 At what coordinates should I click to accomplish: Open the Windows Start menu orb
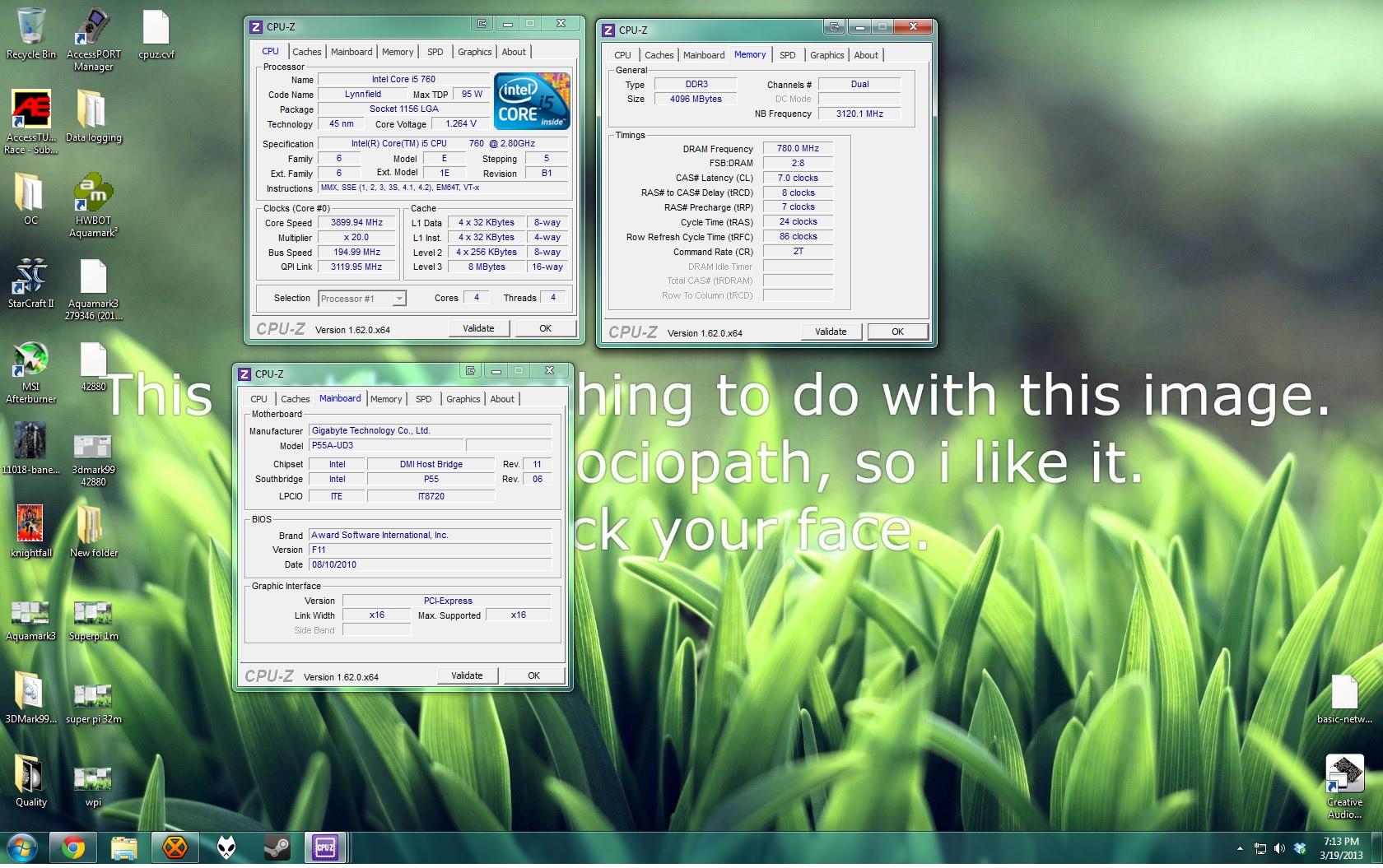point(22,847)
